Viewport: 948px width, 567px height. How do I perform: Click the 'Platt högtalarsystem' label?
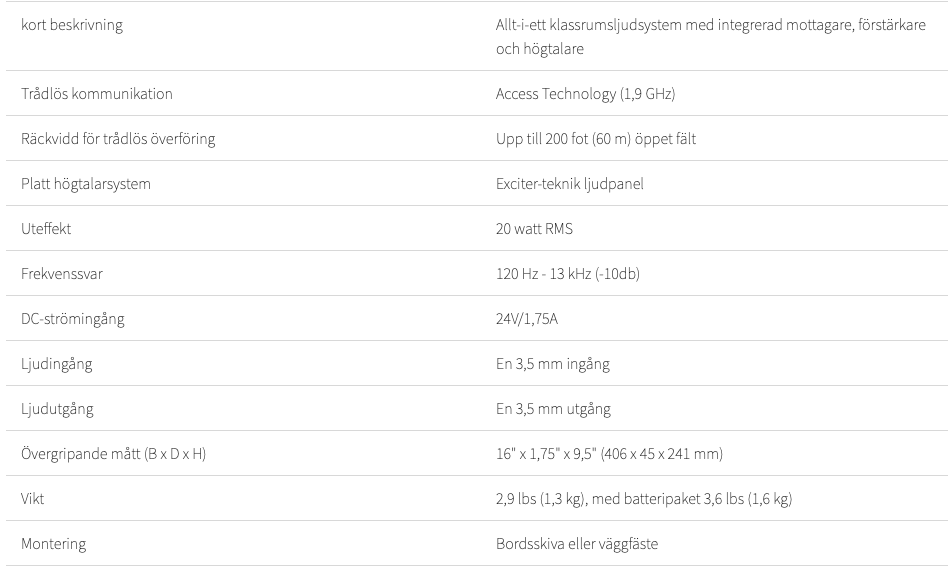86,184
